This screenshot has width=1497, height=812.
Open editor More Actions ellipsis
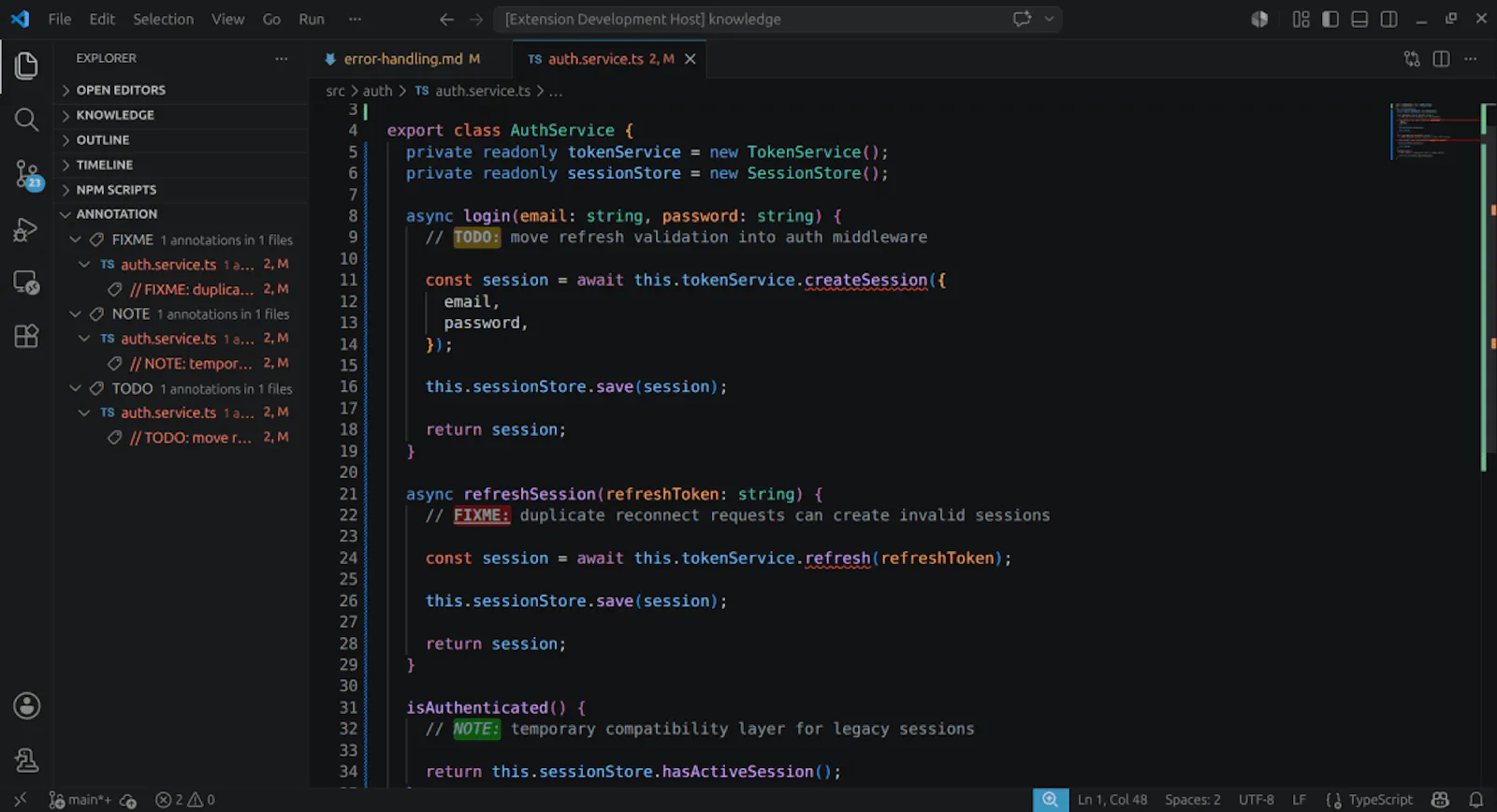coord(1471,59)
